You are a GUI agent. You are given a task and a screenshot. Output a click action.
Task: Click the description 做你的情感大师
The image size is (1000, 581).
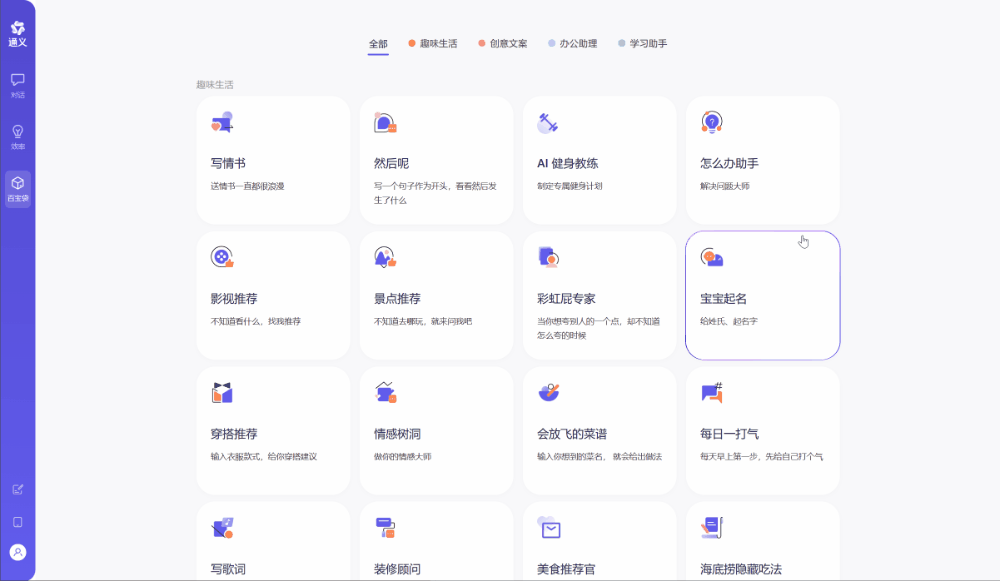point(402,457)
